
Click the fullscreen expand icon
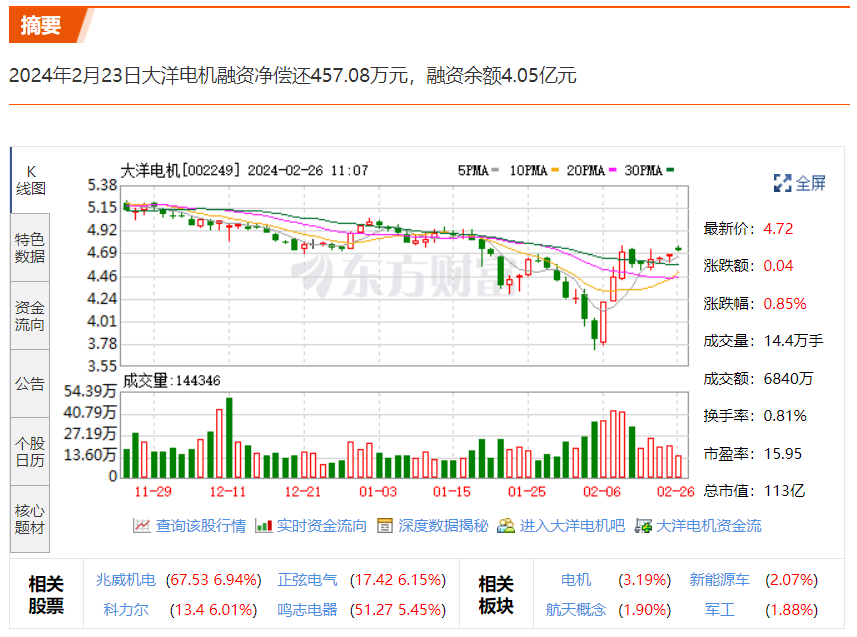click(x=783, y=183)
